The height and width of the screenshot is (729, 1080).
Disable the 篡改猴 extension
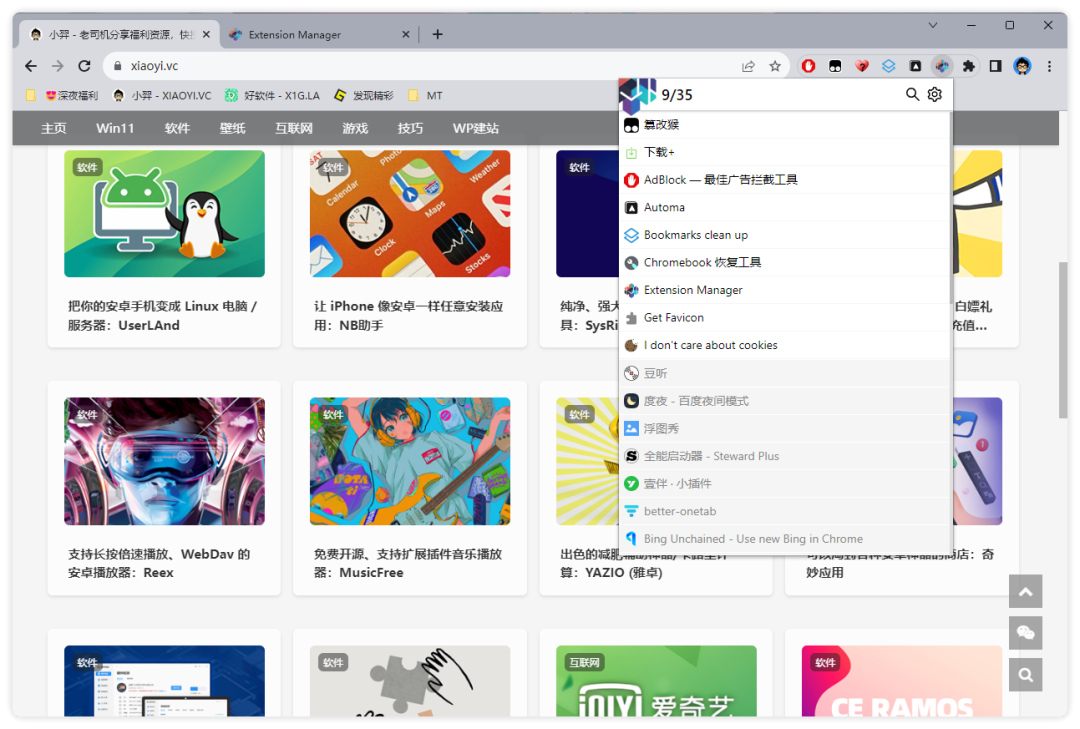coord(784,125)
